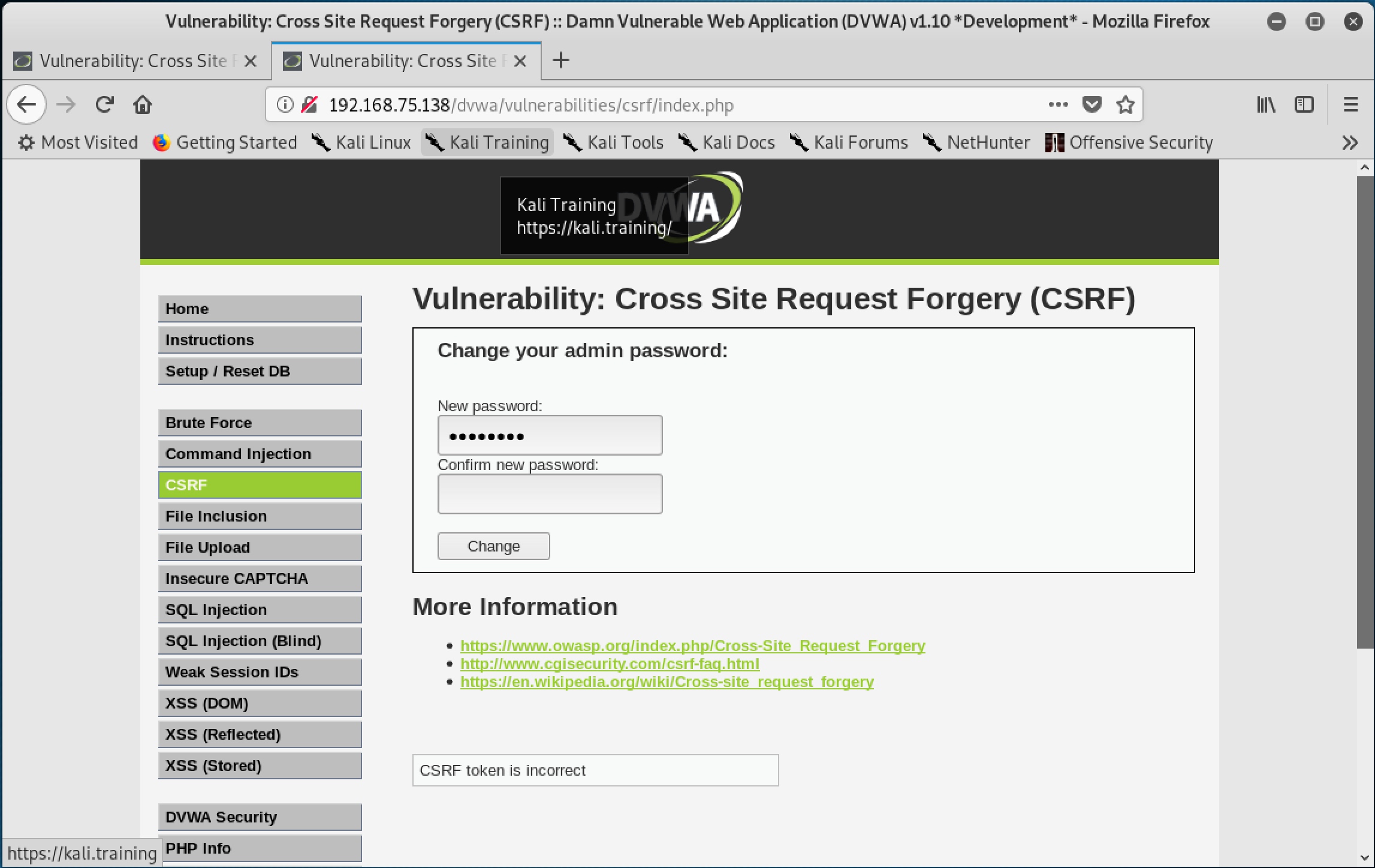
Task: Open the Firefox hamburger menu
Action: click(1351, 105)
